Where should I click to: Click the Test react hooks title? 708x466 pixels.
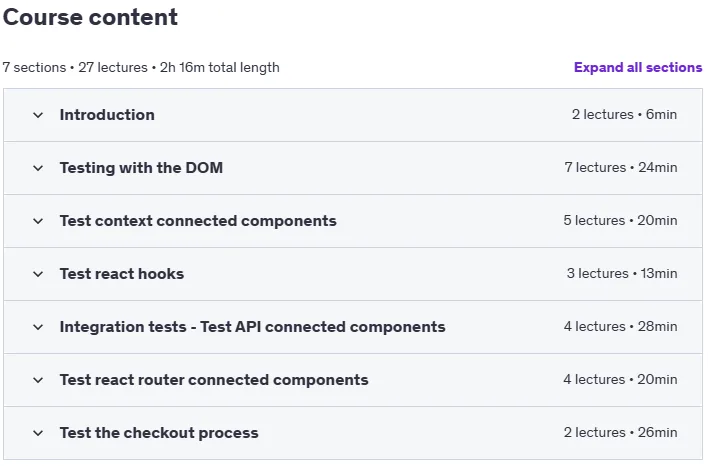click(x=122, y=274)
